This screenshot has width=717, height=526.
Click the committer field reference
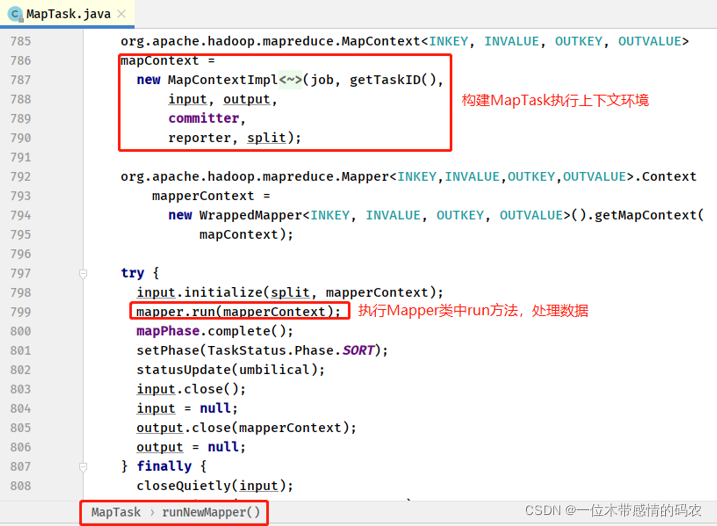click(x=203, y=118)
